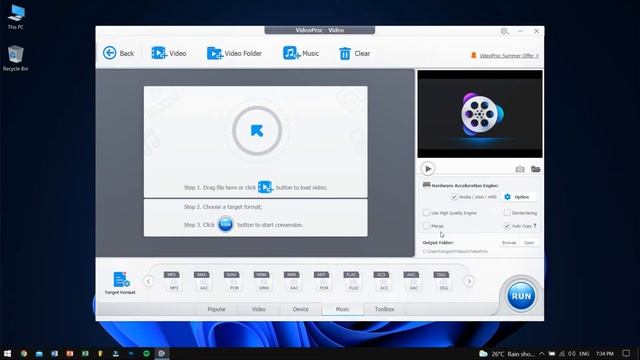Click the arrow drop circle in the center
640x360 pixels.
(257, 131)
